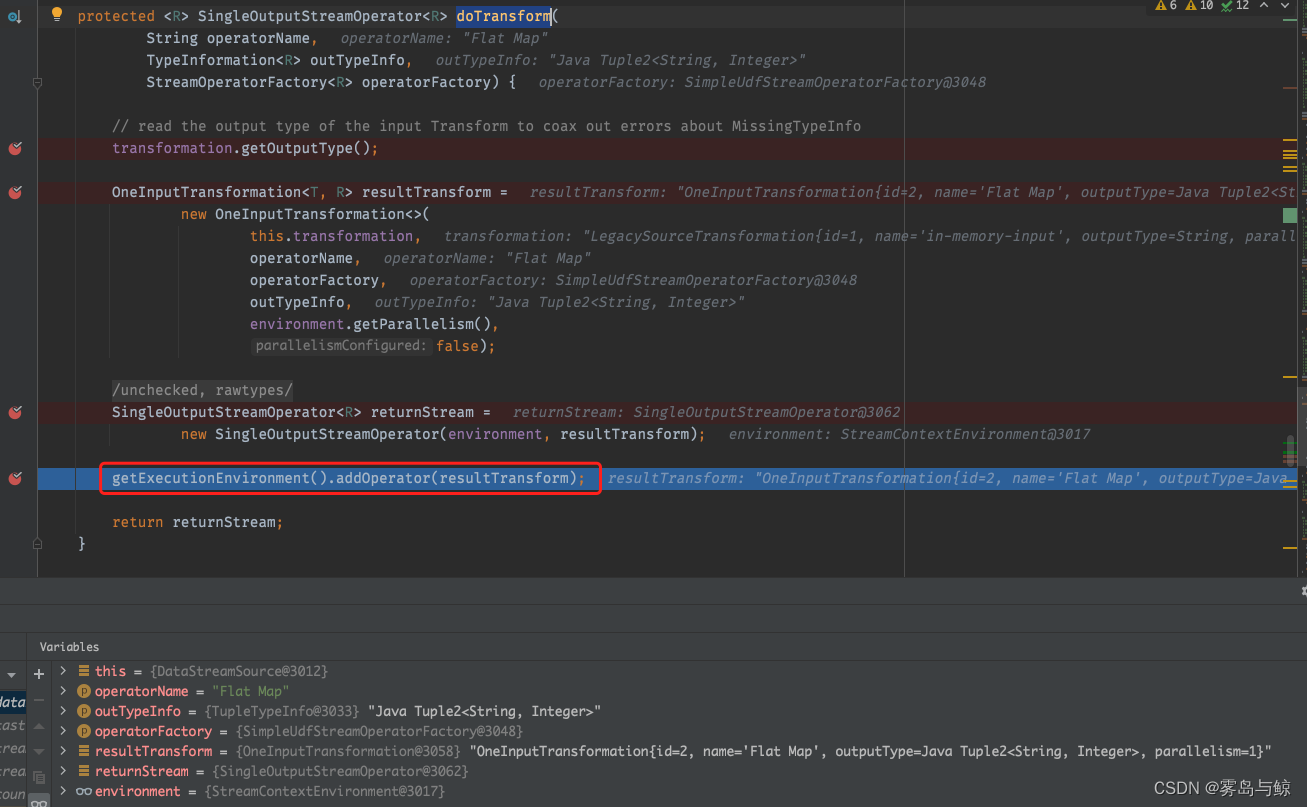Select the operatorName = "Flat Map" row
The height and width of the screenshot is (807, 1307).
[x=680, y=691]
